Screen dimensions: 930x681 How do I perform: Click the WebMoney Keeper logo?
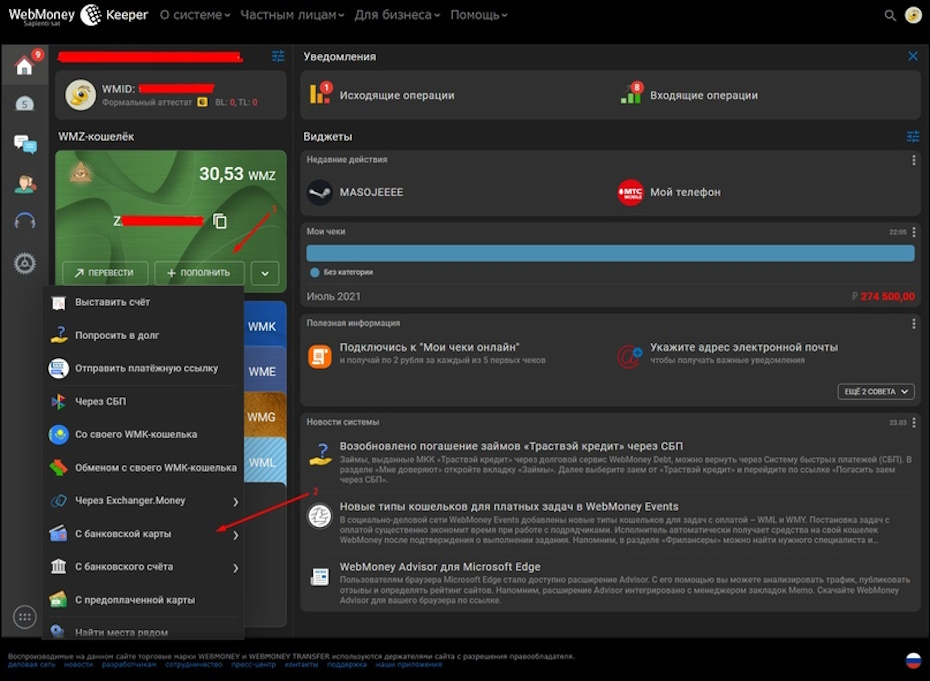78,15
